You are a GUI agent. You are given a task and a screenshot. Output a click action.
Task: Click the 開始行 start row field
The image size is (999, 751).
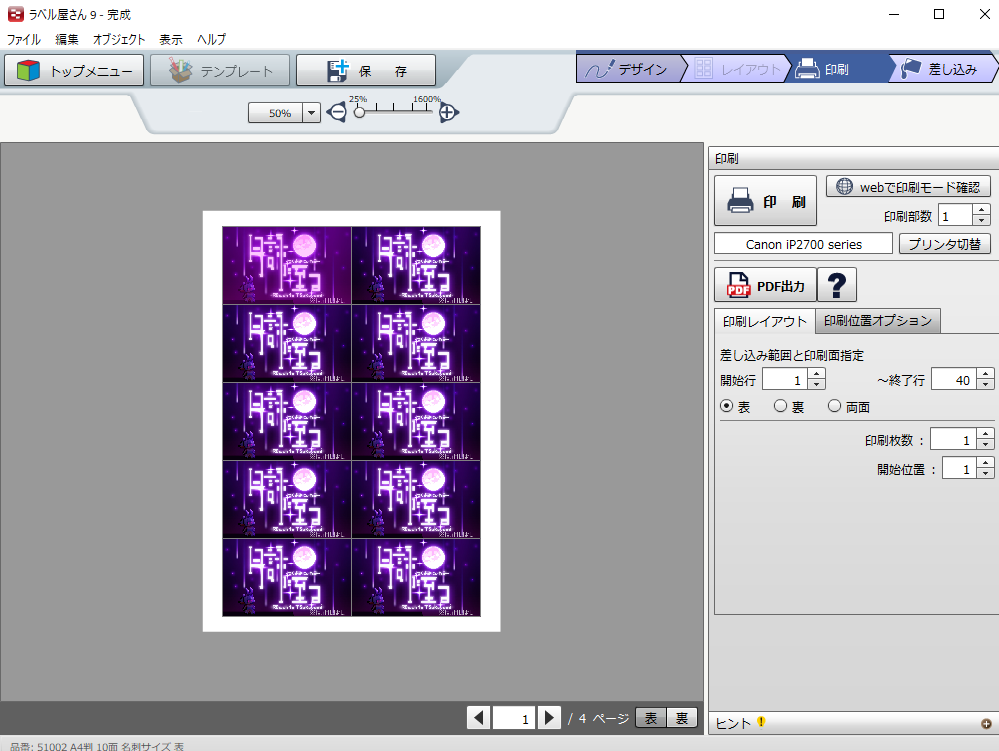pyautogui.click(x=785, y=380)
